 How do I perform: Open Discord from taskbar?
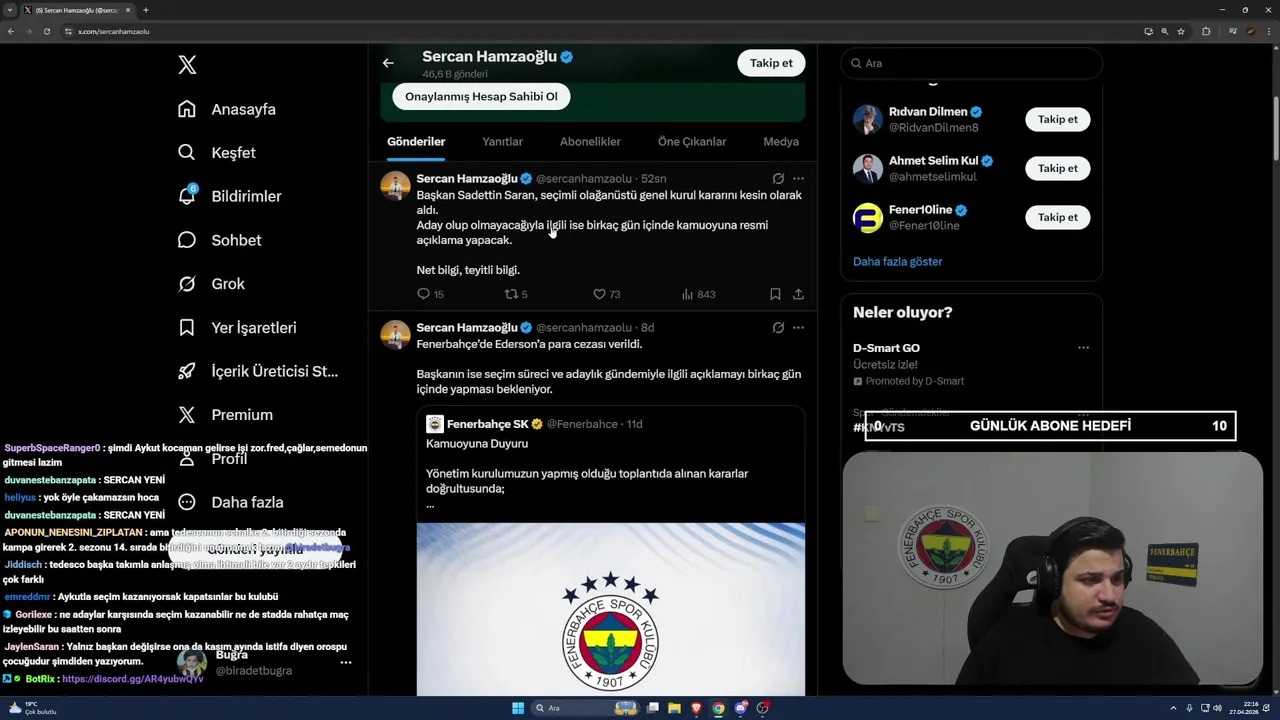(x=741, y=708)
